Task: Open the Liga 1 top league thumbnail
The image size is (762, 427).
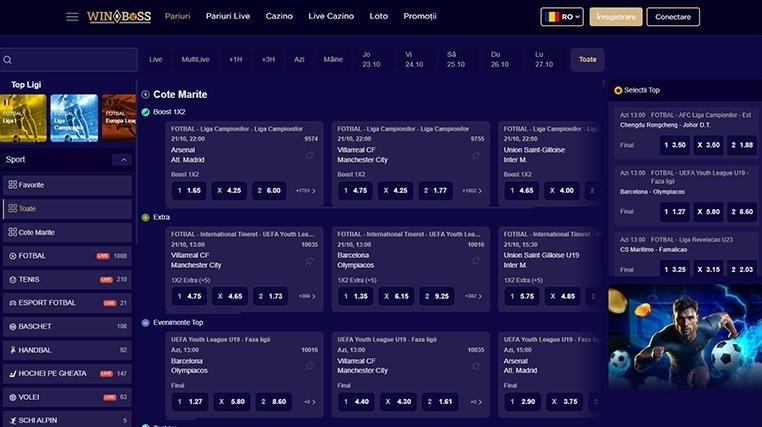Action: (23, 118)
